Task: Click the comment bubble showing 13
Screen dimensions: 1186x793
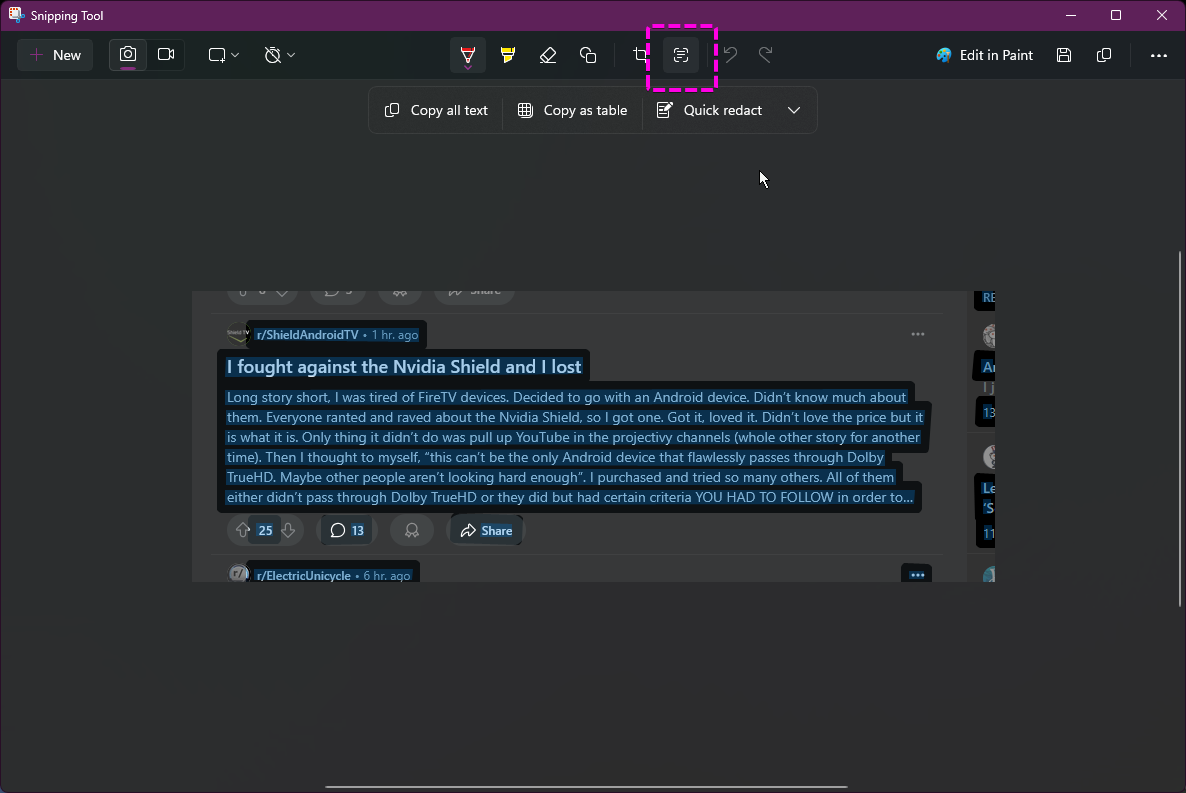Action: pyautogui.click(x=347, y=530)
